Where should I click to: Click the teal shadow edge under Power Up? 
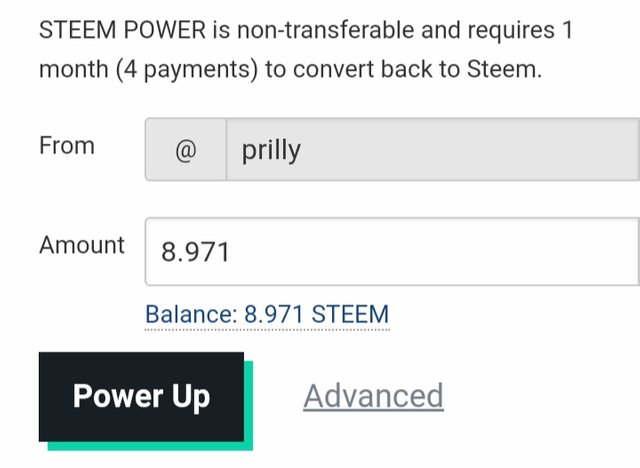point(150,446)
